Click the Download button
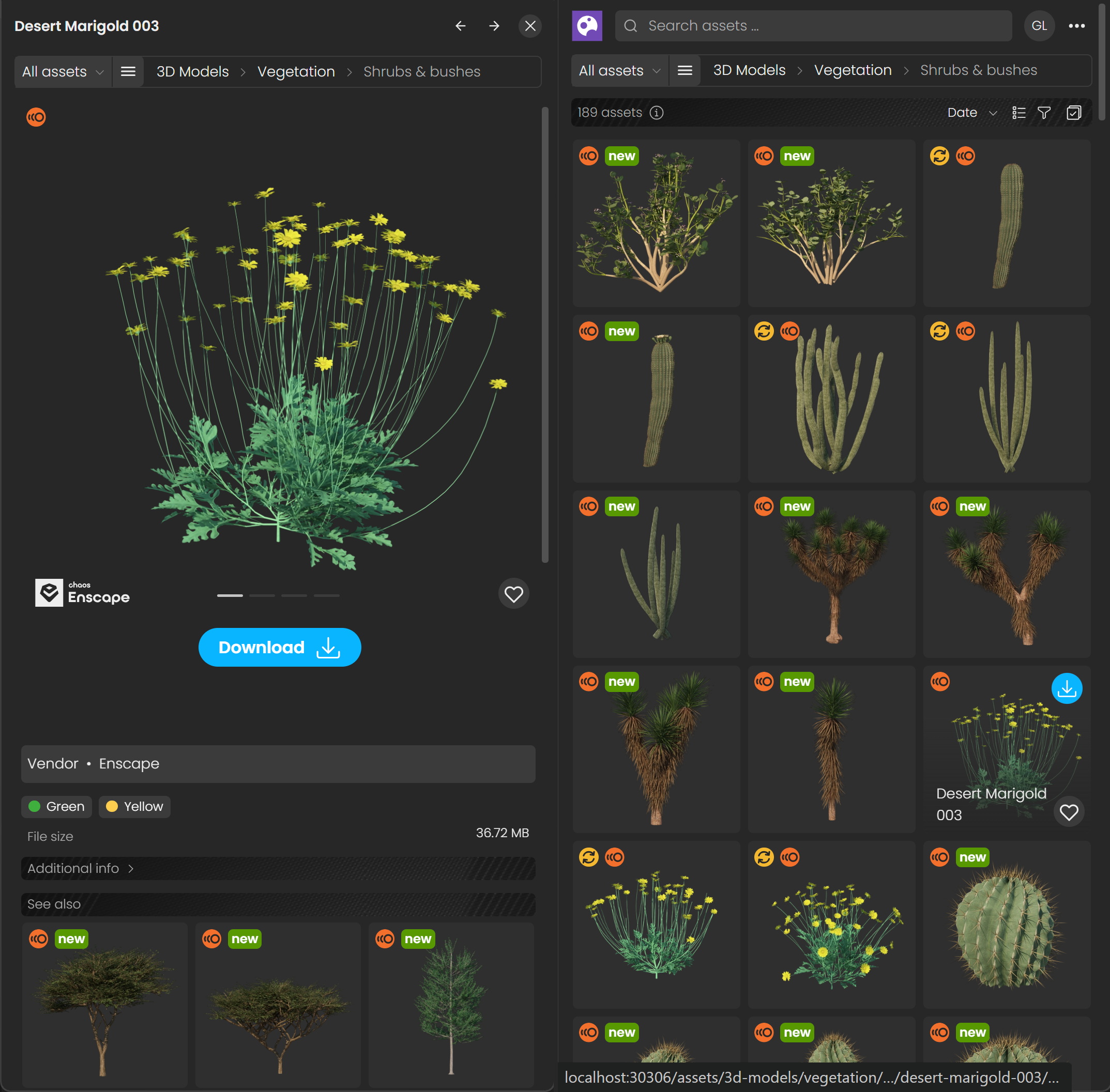1110x1092 pixels. (x=279, y=647)
